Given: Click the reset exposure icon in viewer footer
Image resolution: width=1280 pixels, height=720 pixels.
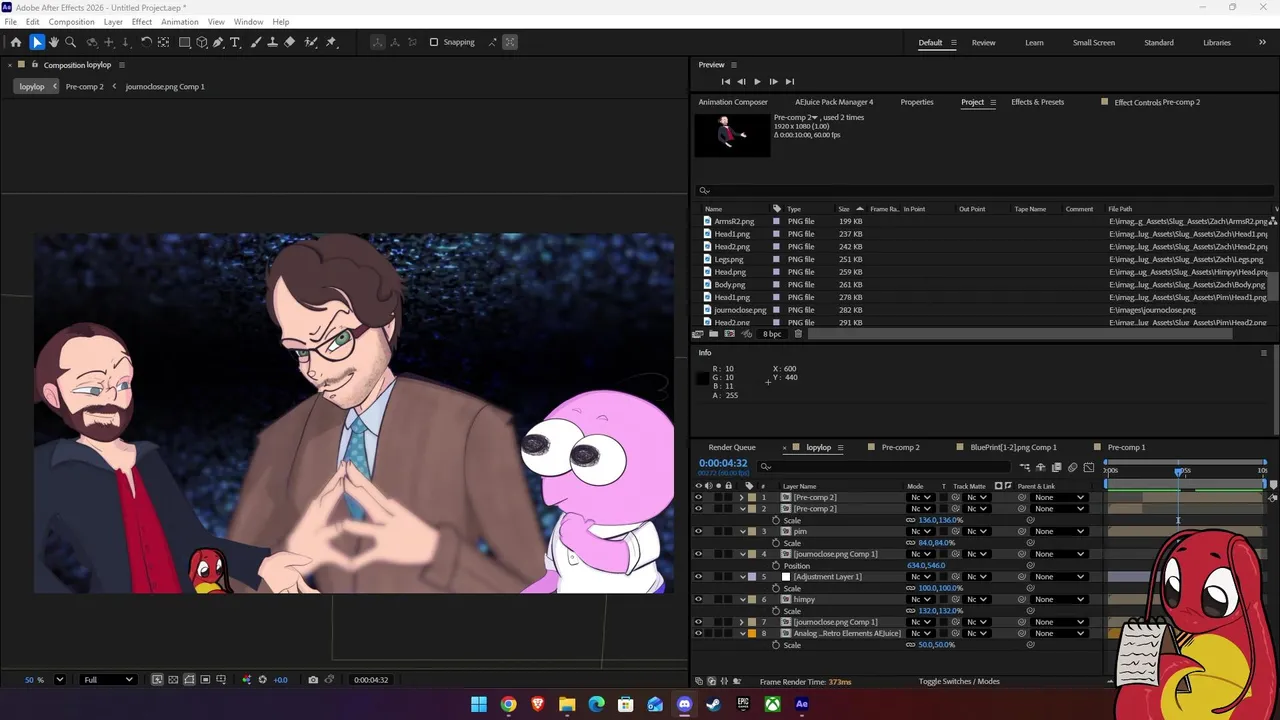Looking at the screenshot, I should click(263, 680).
